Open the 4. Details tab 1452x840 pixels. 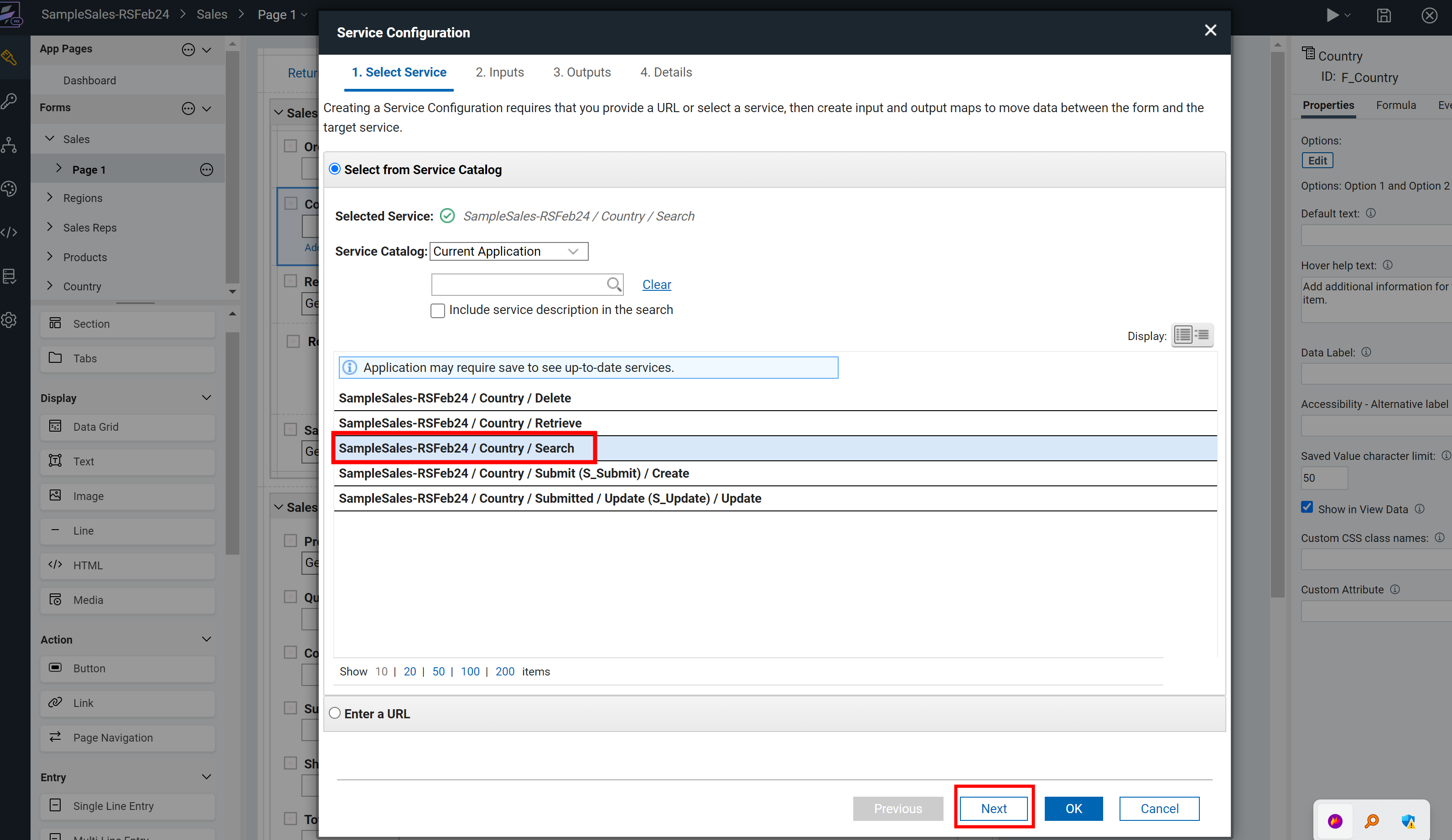(665, 72)
